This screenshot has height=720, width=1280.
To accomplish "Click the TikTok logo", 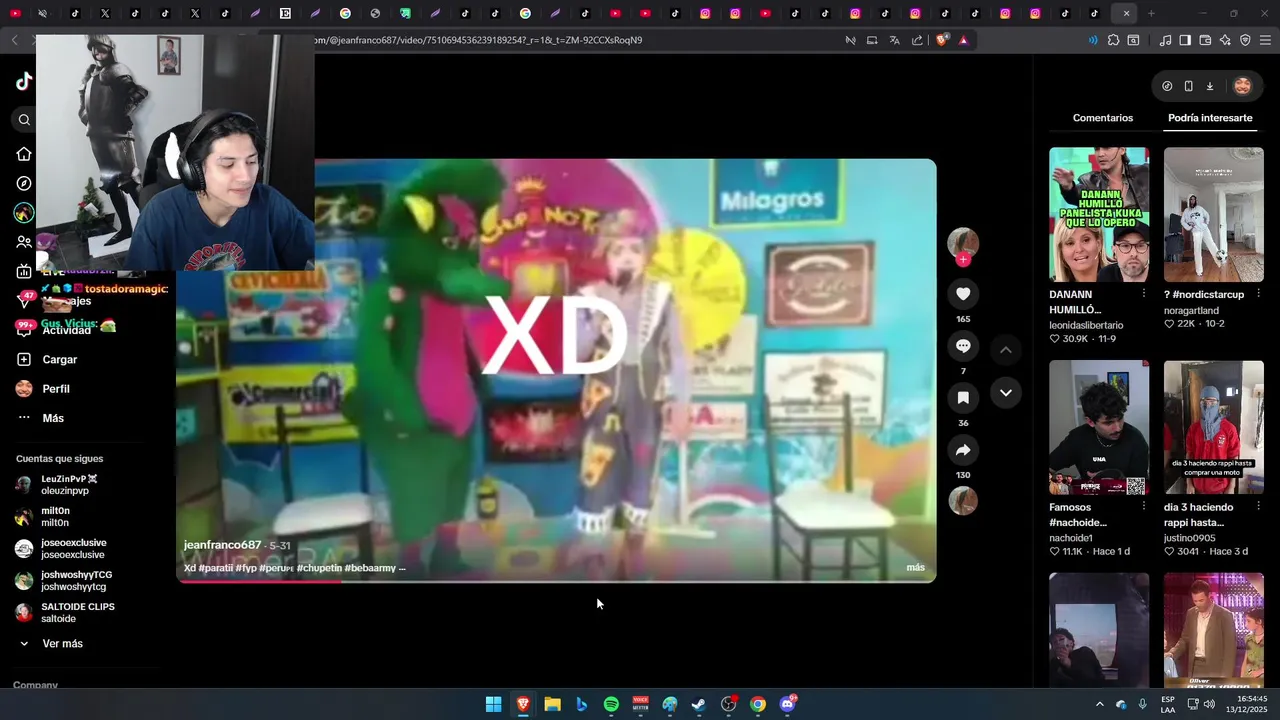I will [24, 82].
